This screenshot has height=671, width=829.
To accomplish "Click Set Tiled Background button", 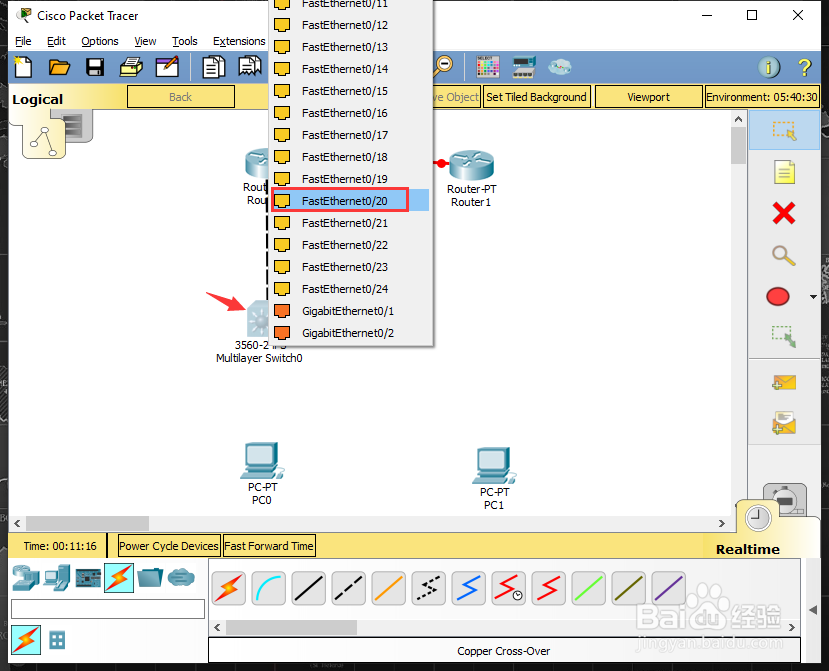I will pos(537,97).
